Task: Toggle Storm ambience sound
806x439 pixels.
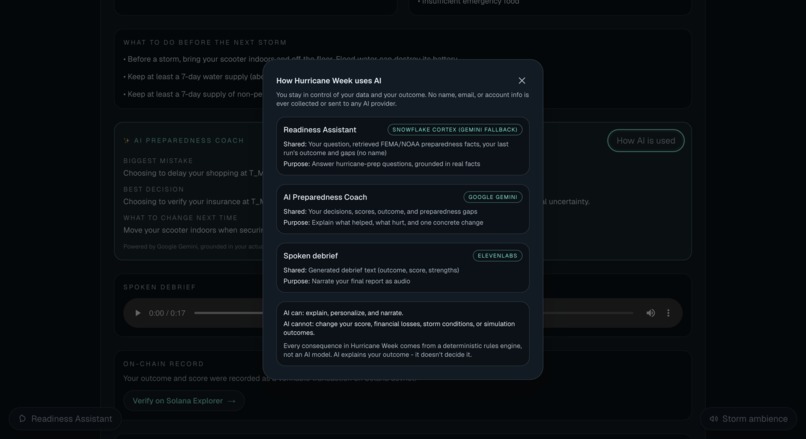Action: [748, 419]
